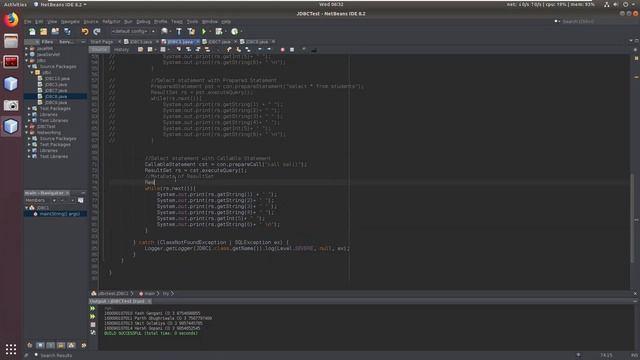This screenshot has width=640, height=360.
Task: Collapse the Networking project node
Action: click(x=27, y=133)
